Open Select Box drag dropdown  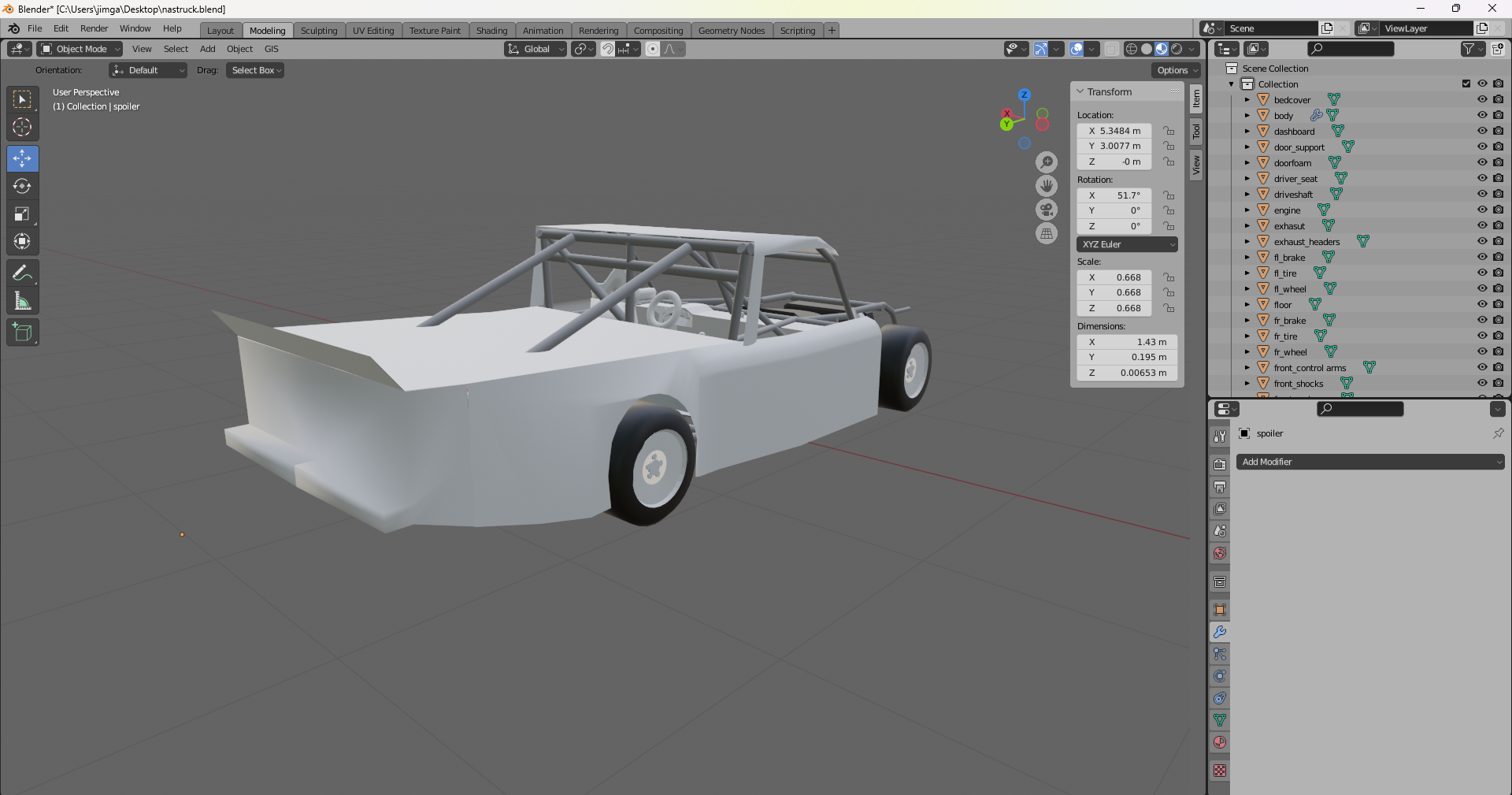pyautogui.click(x=256, y=70)
